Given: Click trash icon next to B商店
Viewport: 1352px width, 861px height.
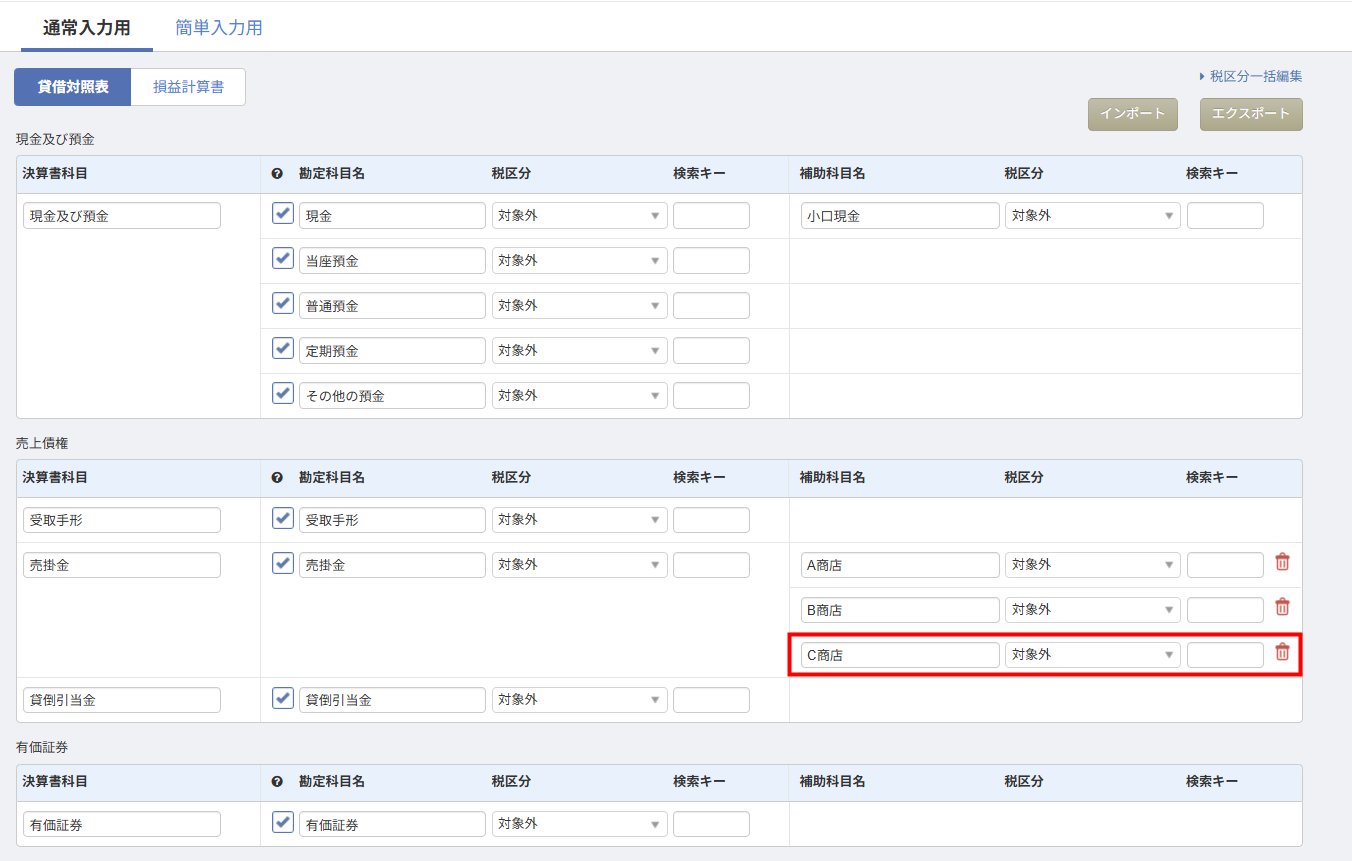Looking at the screenshot, I should 1282,608.
